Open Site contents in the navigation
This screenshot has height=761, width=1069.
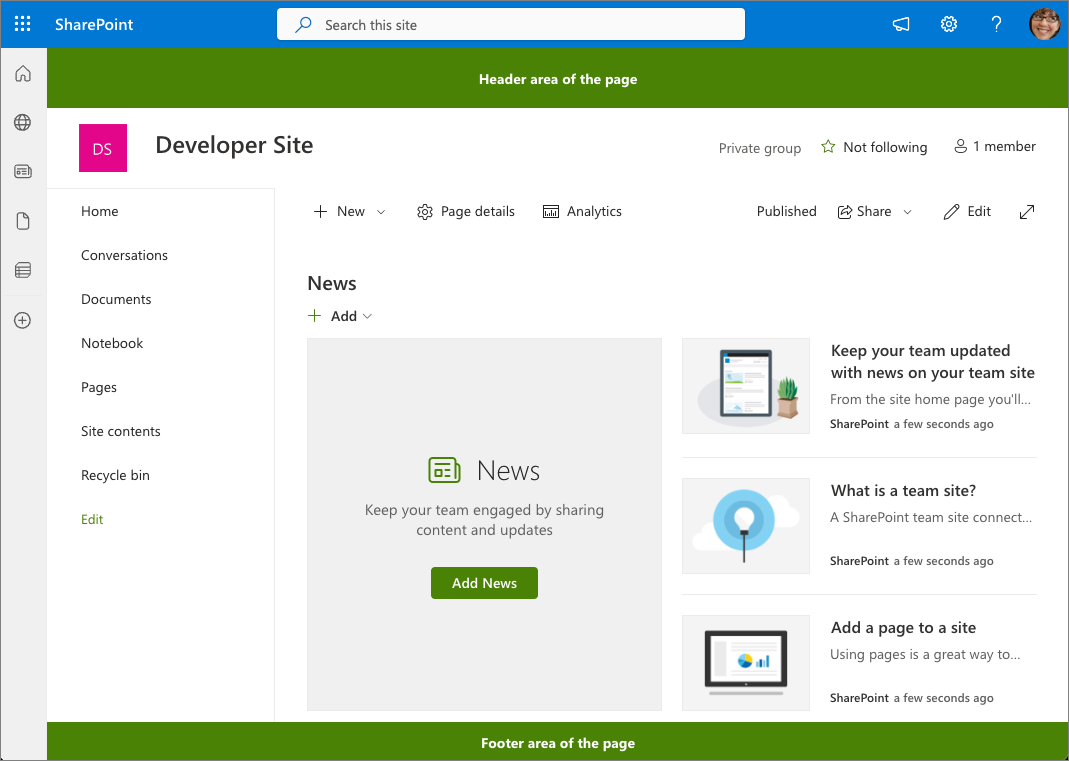pos(121,432)
